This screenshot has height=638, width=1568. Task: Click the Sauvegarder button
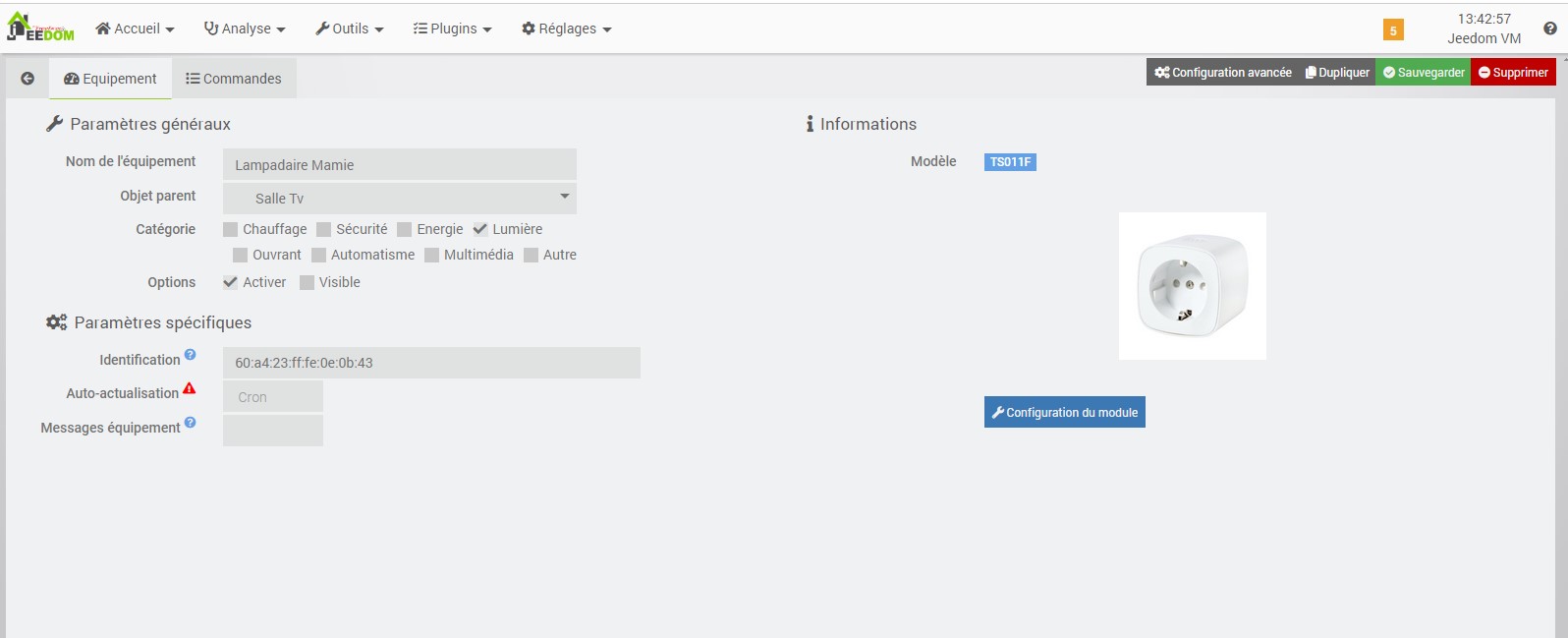pyautogui.click(x=1423, y=72)
